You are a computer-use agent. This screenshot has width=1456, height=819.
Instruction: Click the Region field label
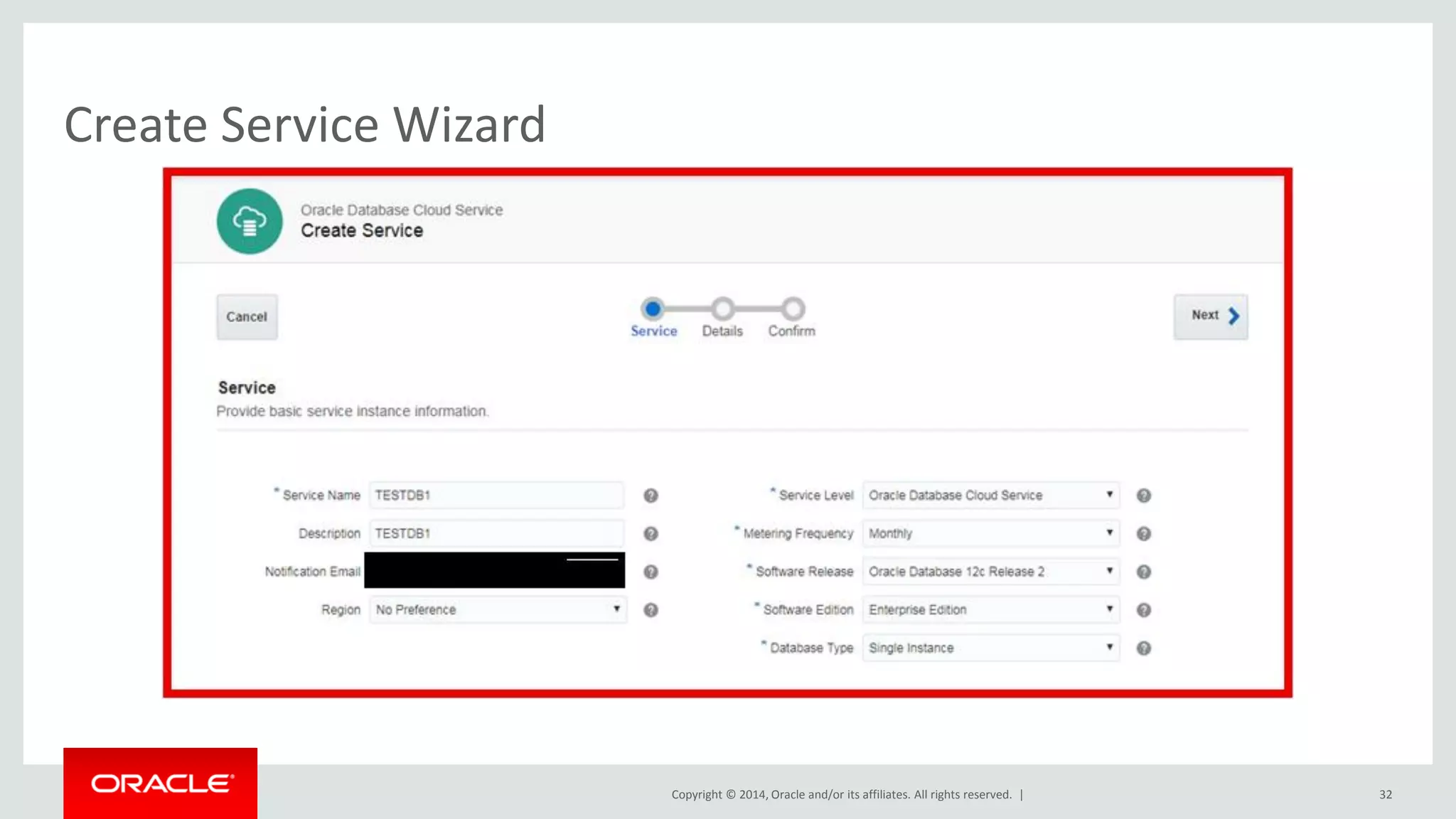[x=341, y=610]
